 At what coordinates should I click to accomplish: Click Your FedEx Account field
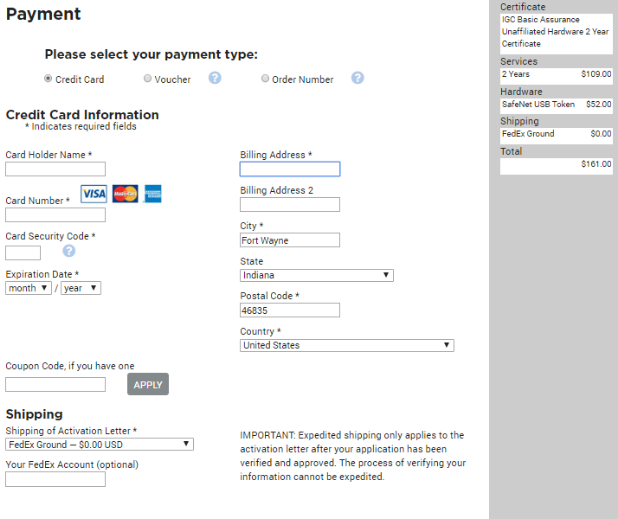coord(55,479)
